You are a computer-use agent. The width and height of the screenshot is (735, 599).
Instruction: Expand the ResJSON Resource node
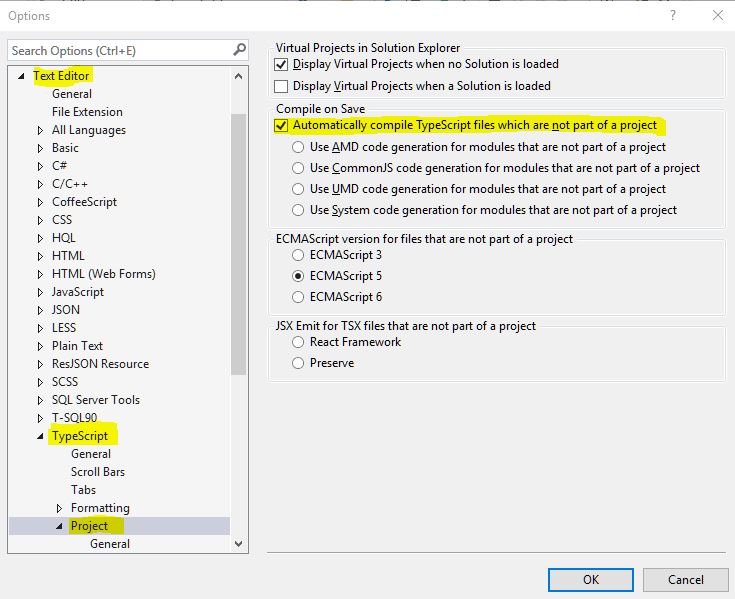coord(40,364)
